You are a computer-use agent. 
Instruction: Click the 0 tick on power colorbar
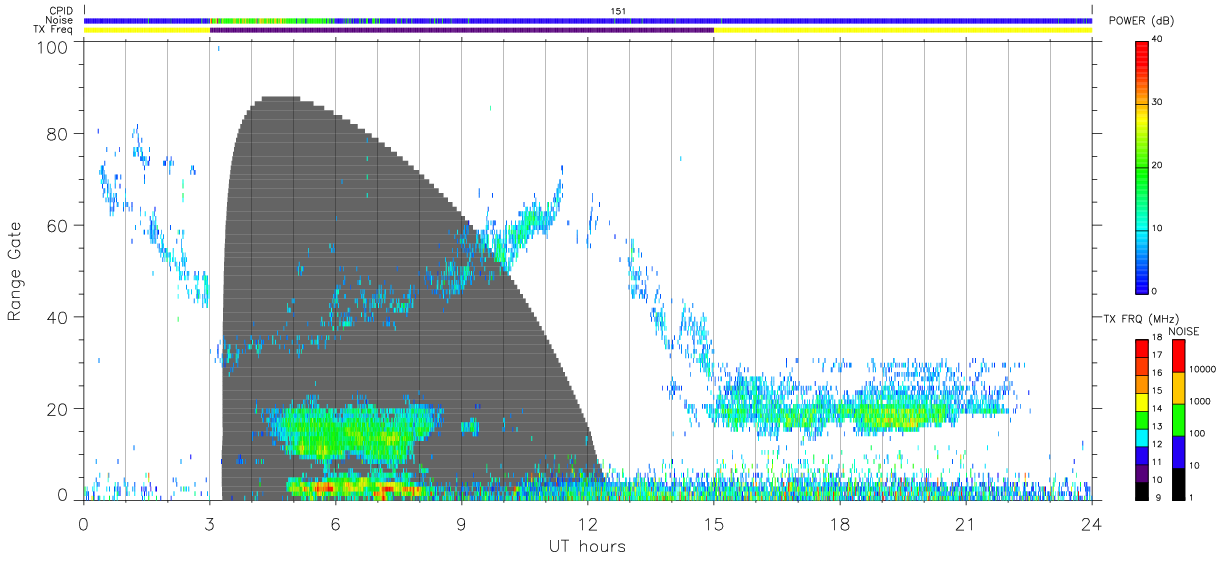point(1155,291)
